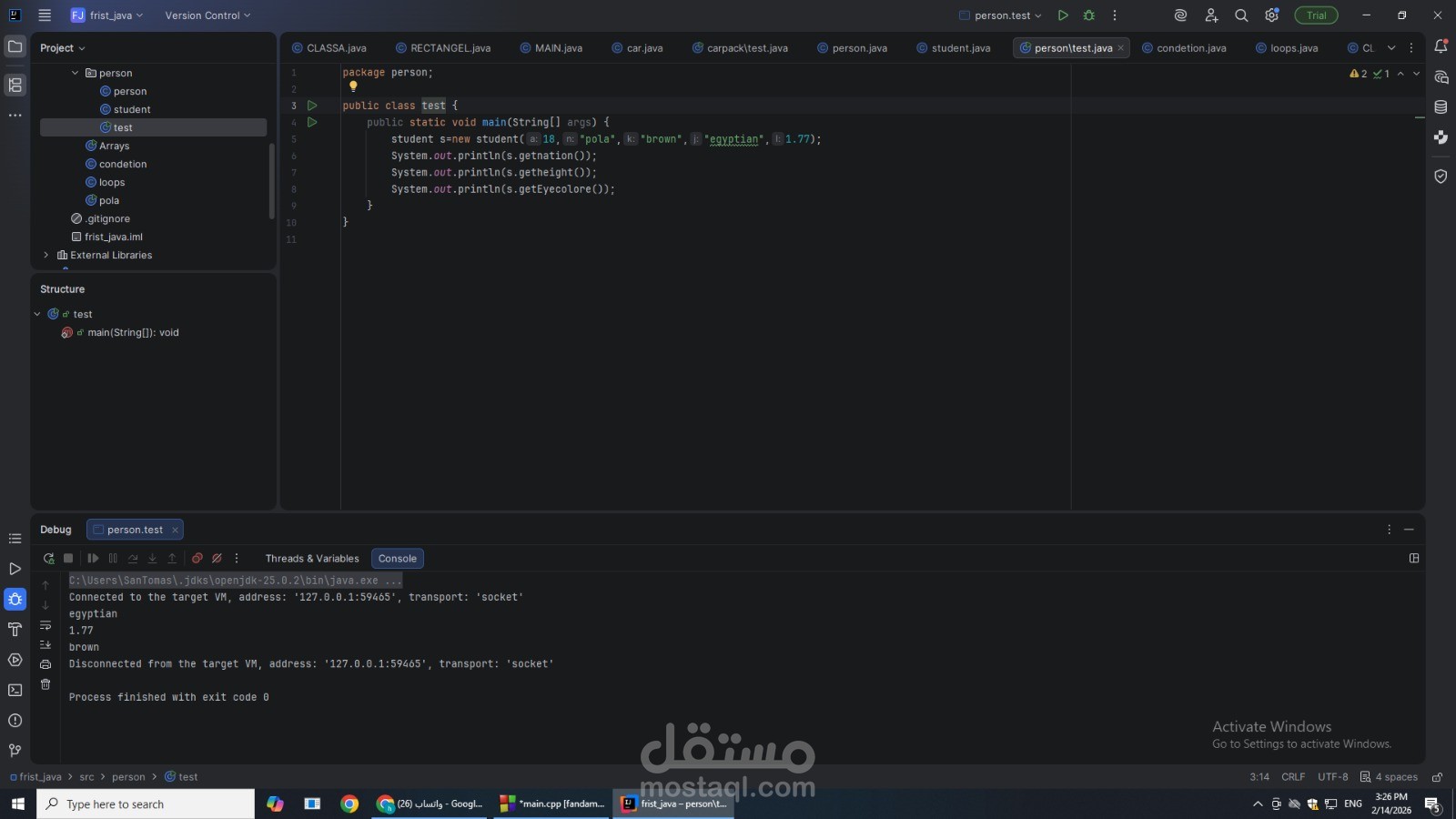The width and height of the screenshot is (1456, 819).
Task: Open IDE Settings via the gear icon
Action: click(1271, 15)
